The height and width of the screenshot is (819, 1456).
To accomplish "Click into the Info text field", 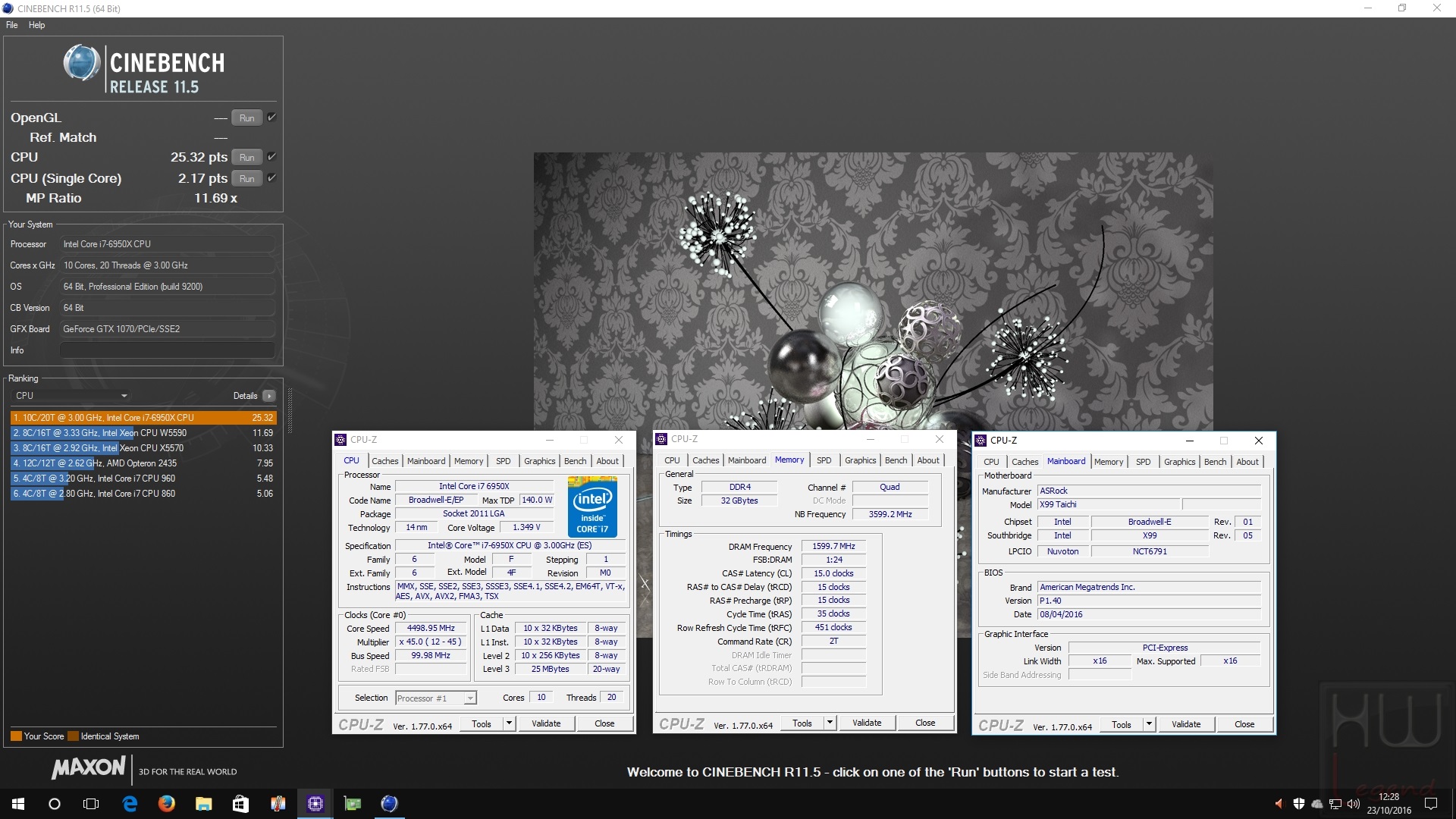I will pyautogui.click(x=167, y=350).
